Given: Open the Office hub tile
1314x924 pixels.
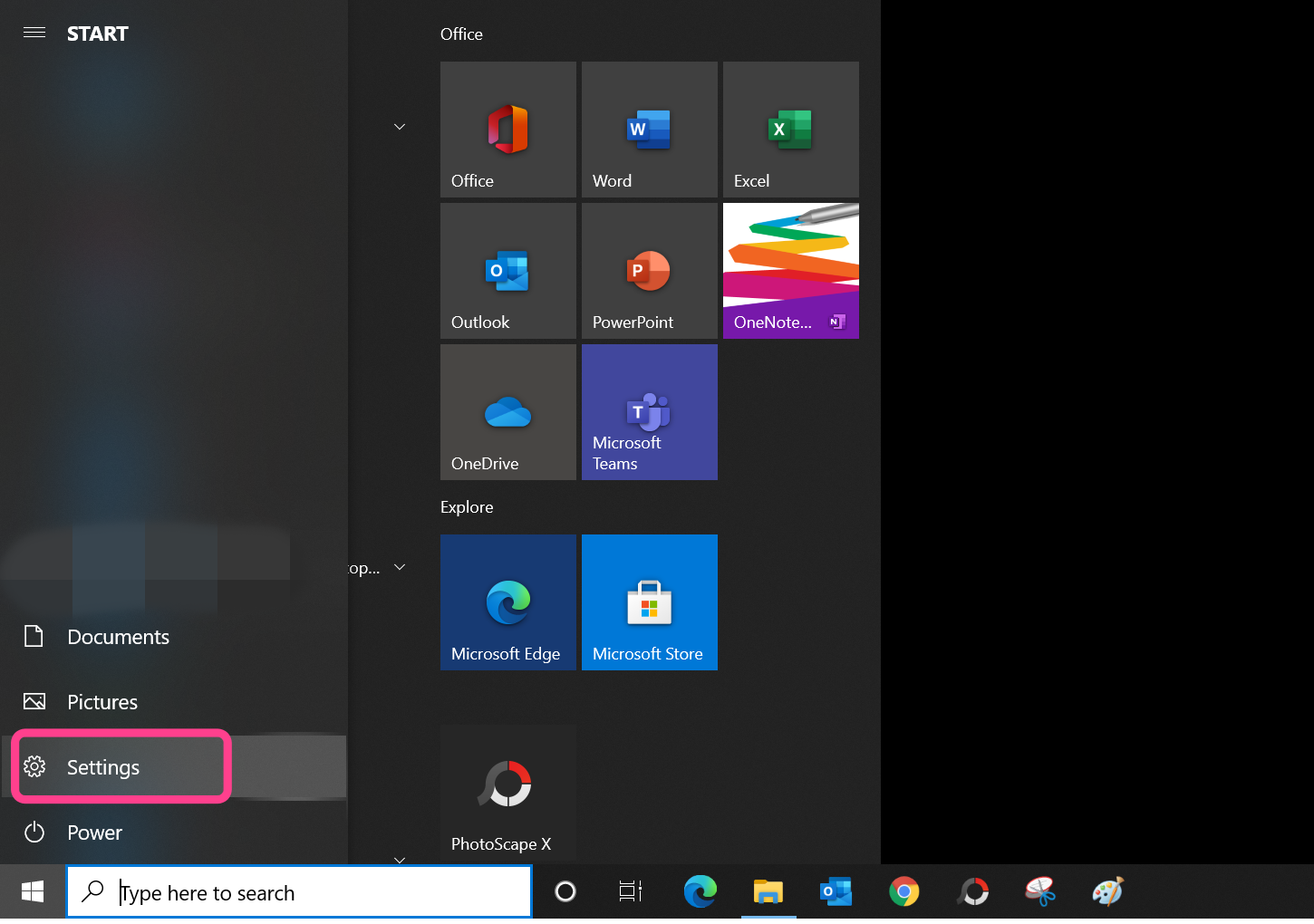Looking at the screenshot, I should tap(507, 130).
